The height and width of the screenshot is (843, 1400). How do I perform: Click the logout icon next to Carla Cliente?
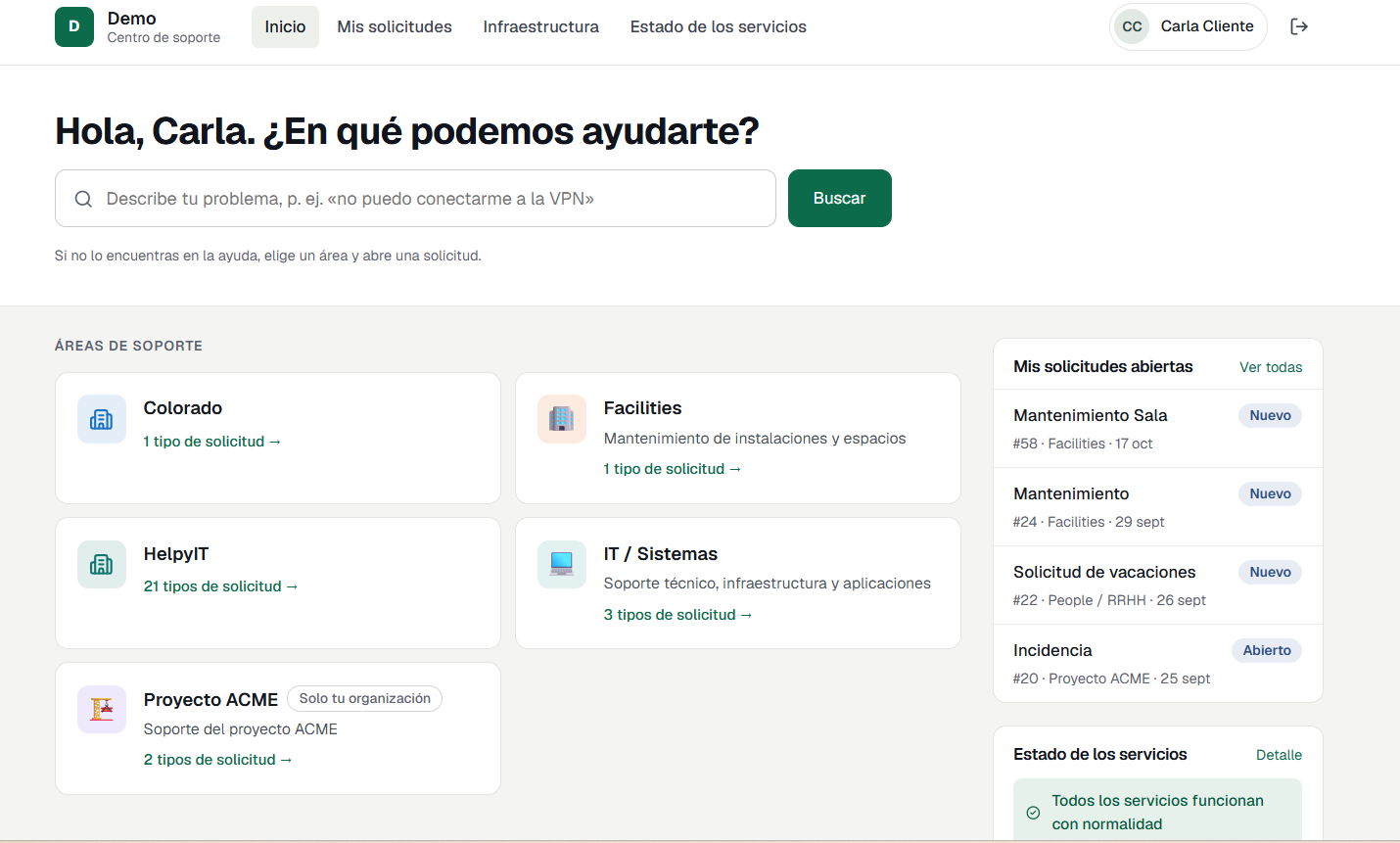[1299, 26]
